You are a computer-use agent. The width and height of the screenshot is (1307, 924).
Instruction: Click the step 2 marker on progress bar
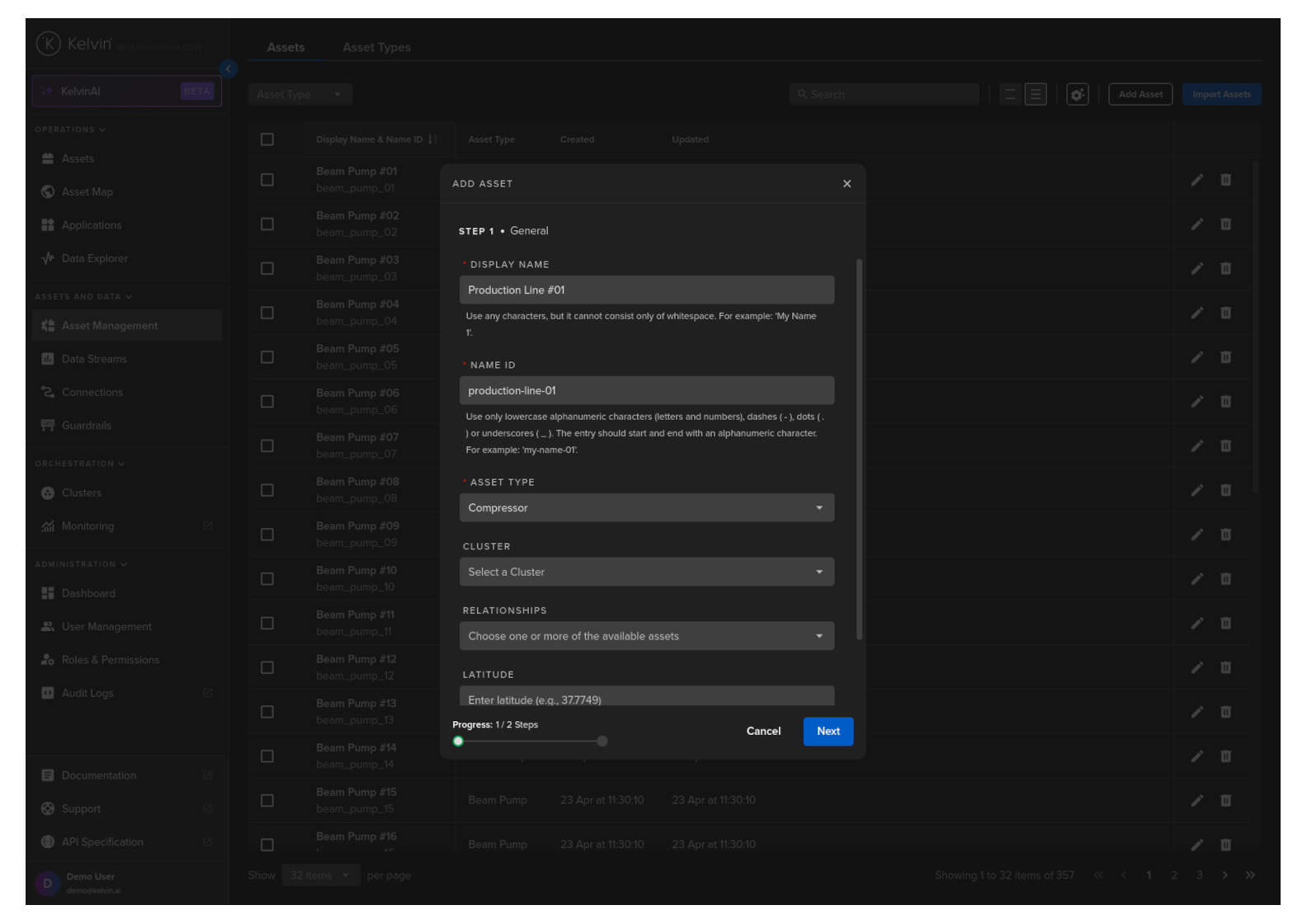coord(602,742)
